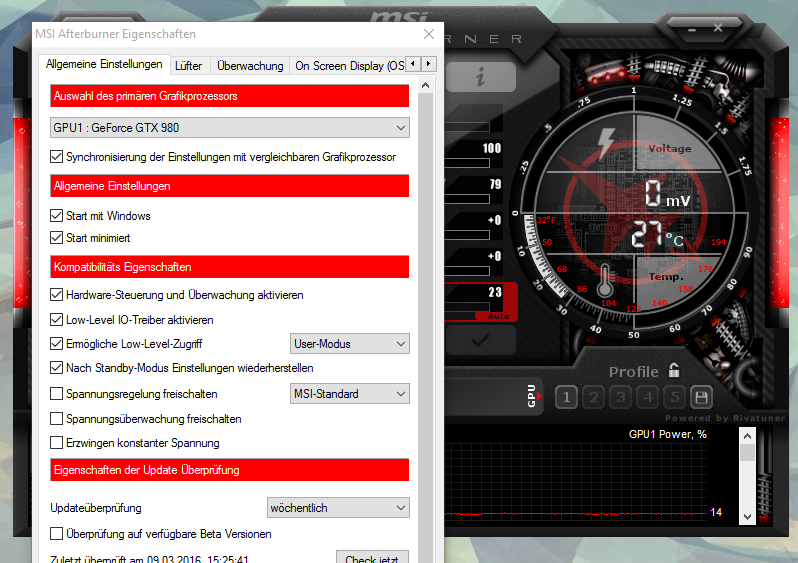Click the red header 'Kompatibilitäts Eigenschaften'
The width and height of the screenshot is (798, 563).
tap(230, 267)
